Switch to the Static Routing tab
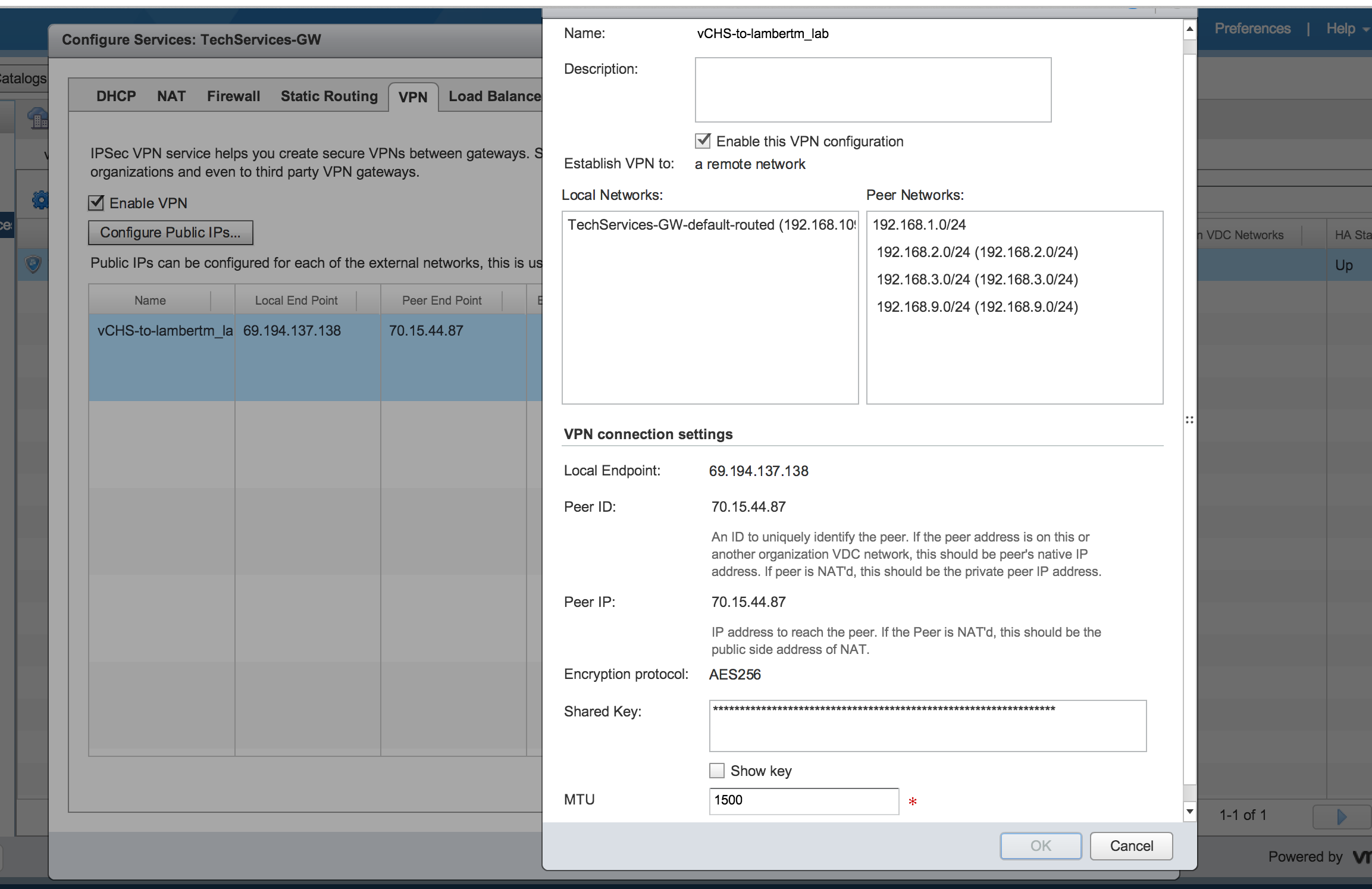 pos(329,96)
